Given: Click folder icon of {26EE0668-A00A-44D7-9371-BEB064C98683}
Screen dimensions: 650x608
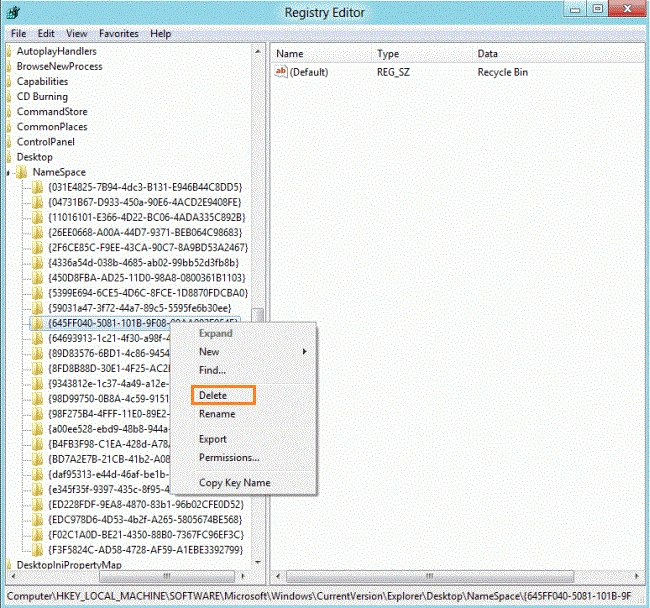Looking at the screenshot, I should pyautogui.click(x=37, y=233).
